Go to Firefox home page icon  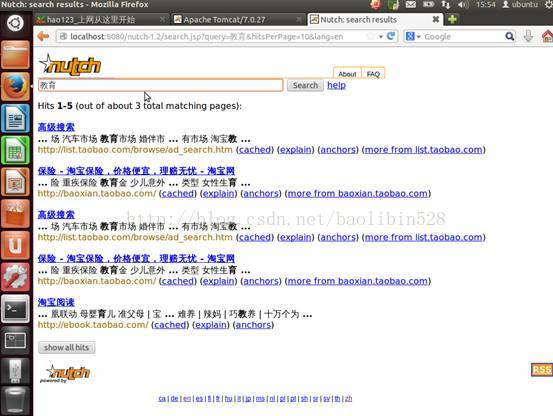tap(547, 36)
